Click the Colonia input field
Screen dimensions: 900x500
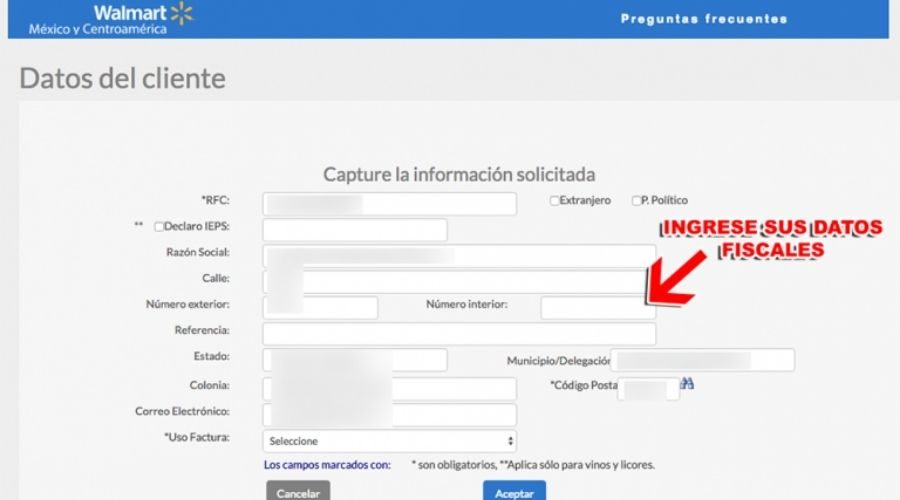click(x=389, y=388)
